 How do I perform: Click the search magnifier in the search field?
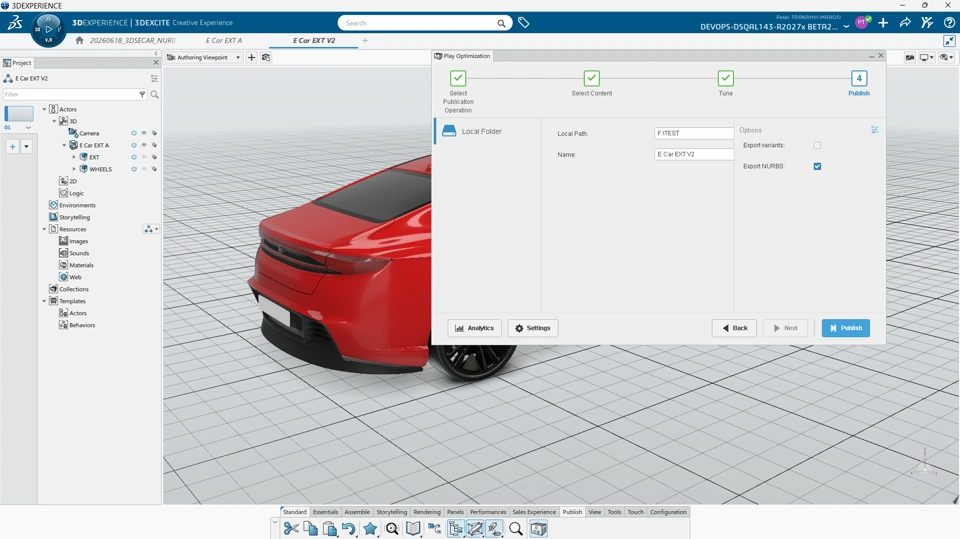click(501, 23)
